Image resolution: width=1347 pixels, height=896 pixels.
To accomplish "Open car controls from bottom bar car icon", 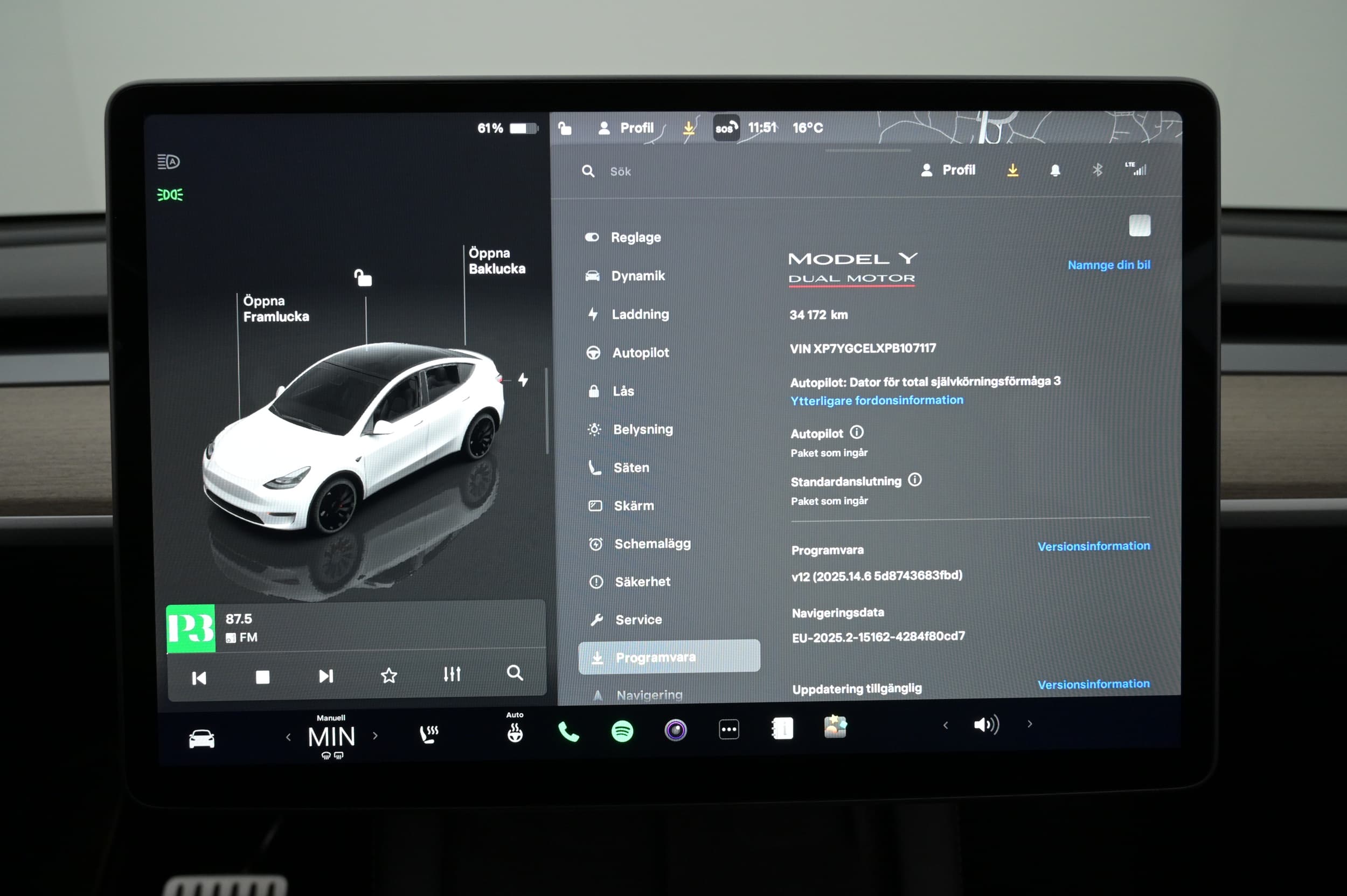I will (x=202, y=738).
